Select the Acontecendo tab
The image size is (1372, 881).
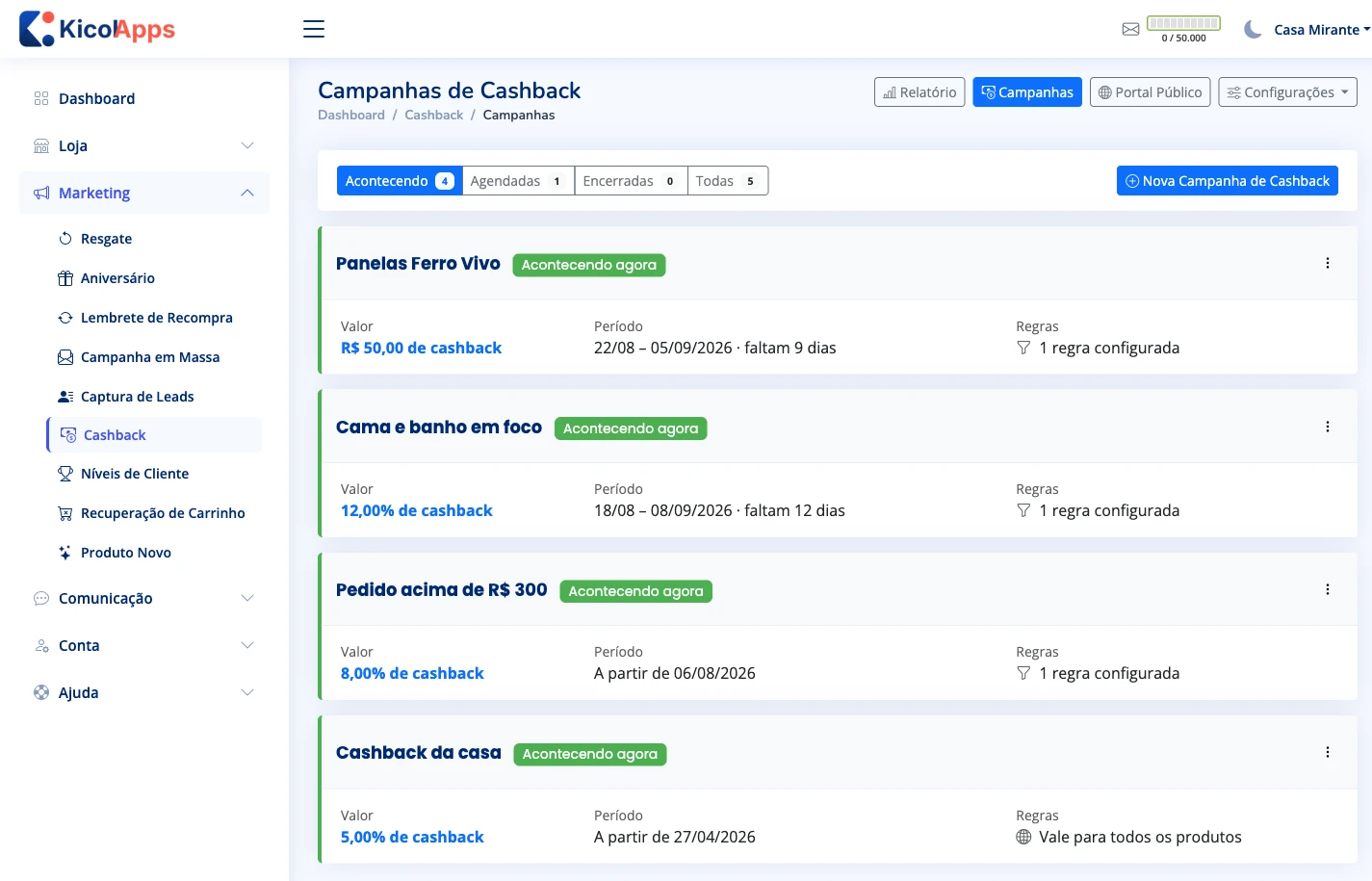click(400, 181)
